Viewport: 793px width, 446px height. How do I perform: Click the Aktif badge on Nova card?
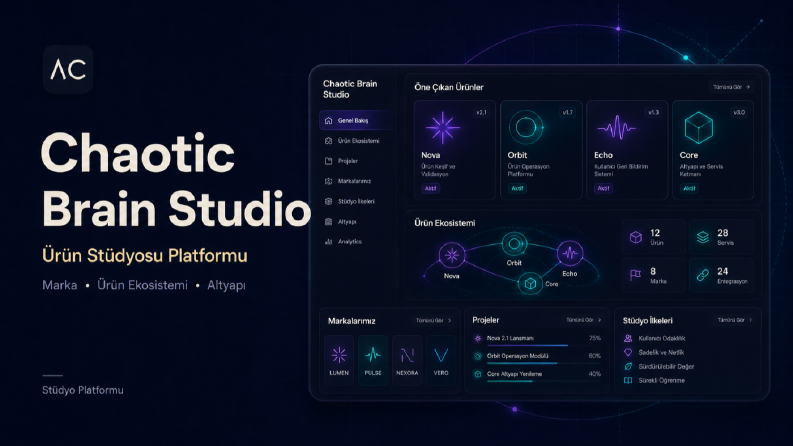click(x=430, y=188)
